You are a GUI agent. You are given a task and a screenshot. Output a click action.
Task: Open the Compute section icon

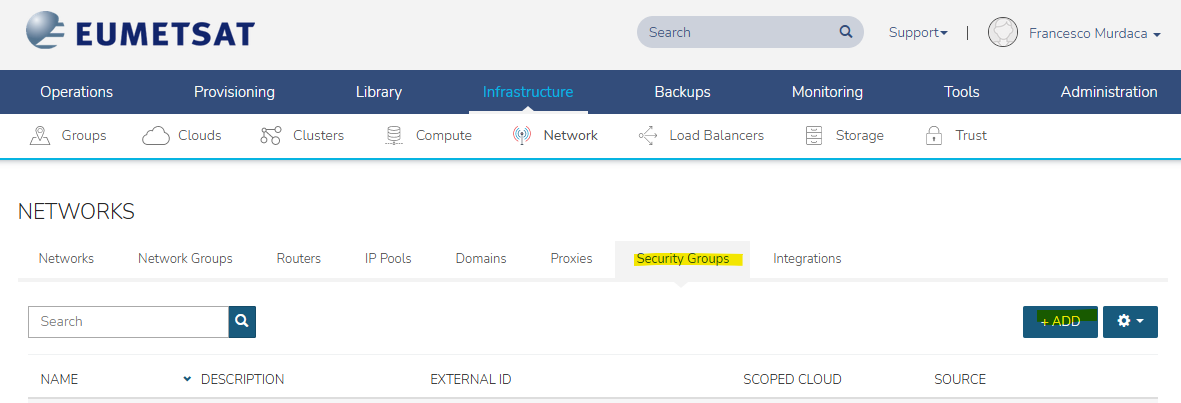394,135
